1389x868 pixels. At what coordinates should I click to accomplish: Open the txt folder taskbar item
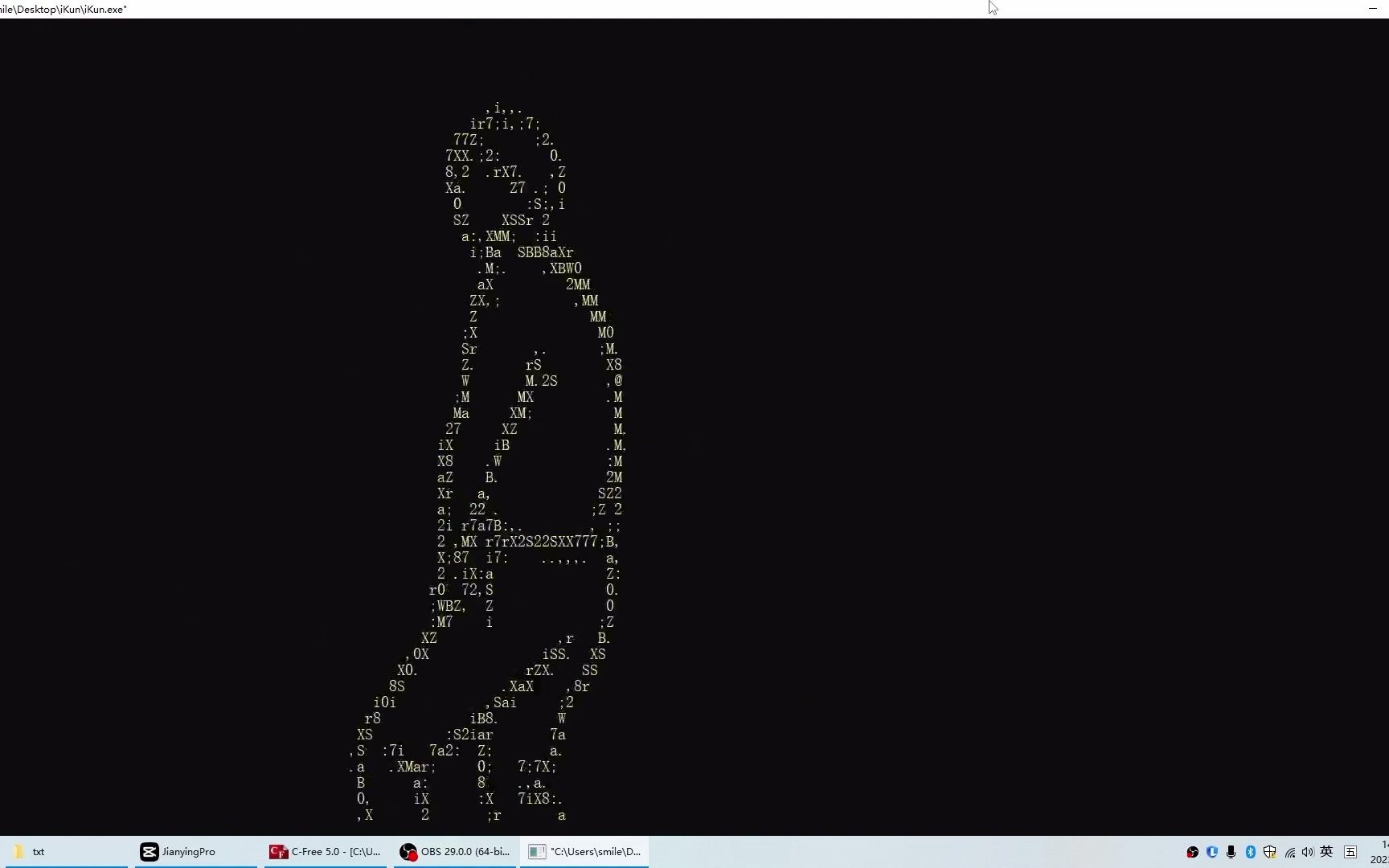pos(64,852)
